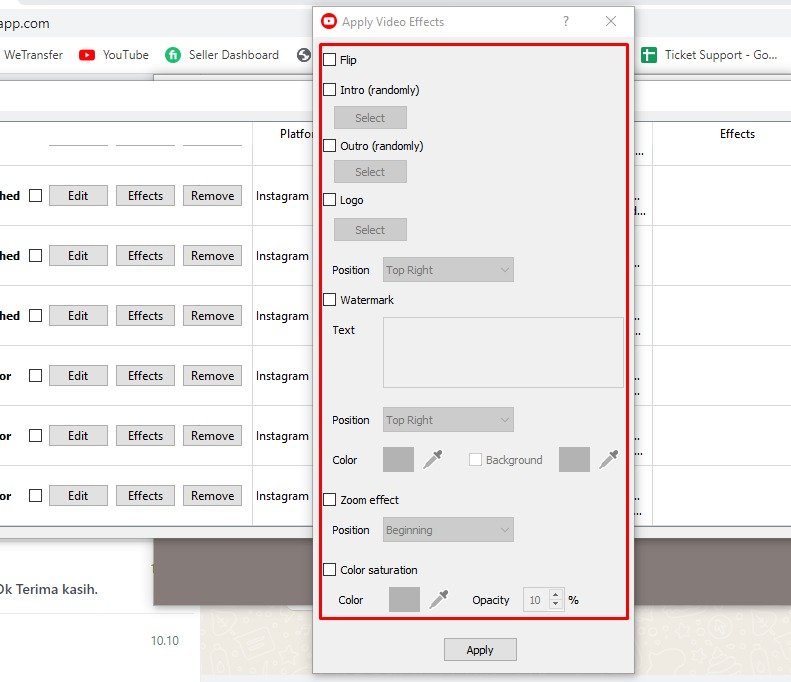Click the YouTube bookmark icon

click(87, 55)
